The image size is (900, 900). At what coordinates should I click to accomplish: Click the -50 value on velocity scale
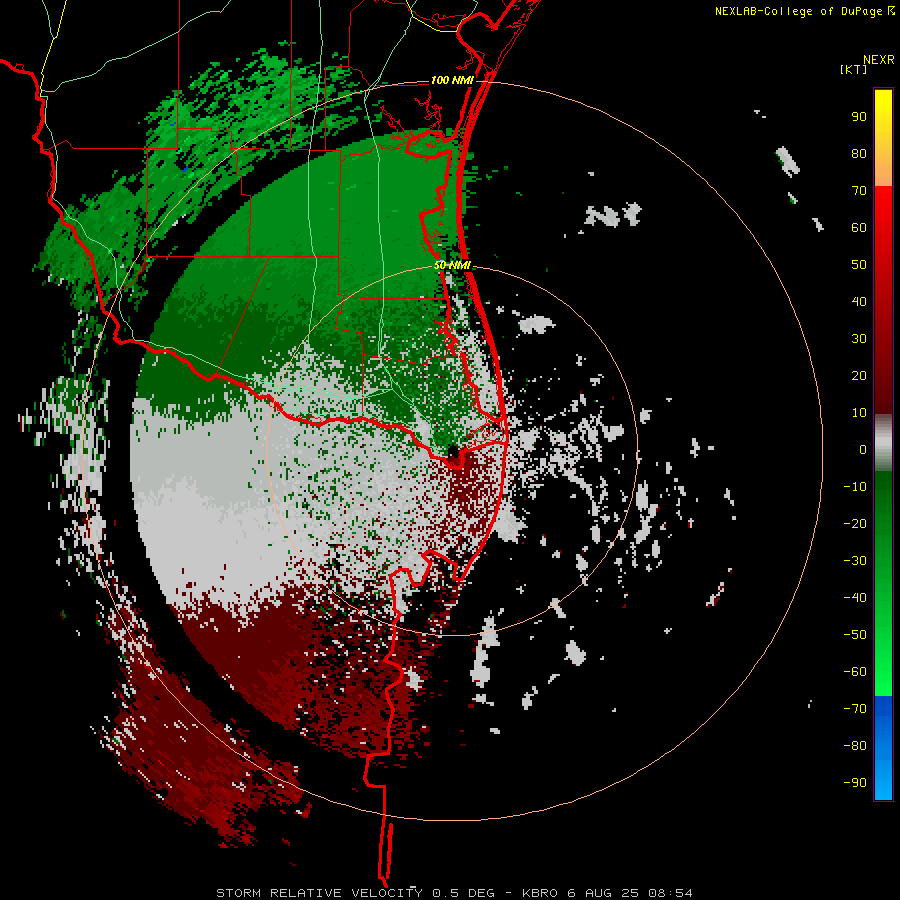tap(855, 635)
